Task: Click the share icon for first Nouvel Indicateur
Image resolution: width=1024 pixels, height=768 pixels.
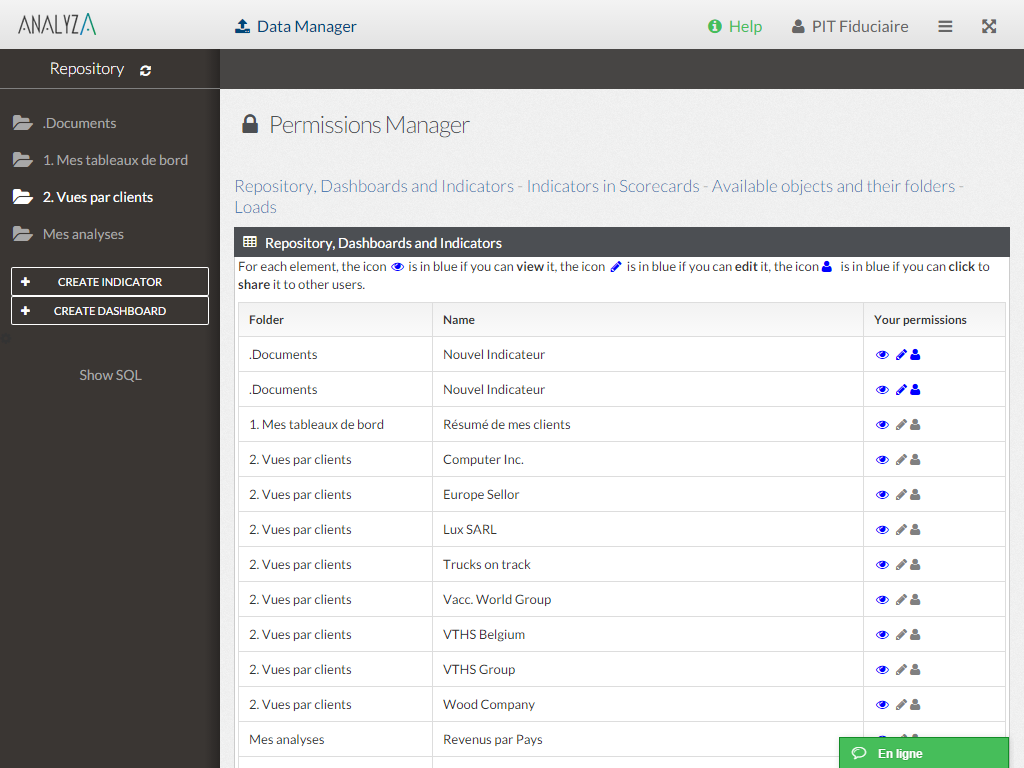Action: (916, 355)
